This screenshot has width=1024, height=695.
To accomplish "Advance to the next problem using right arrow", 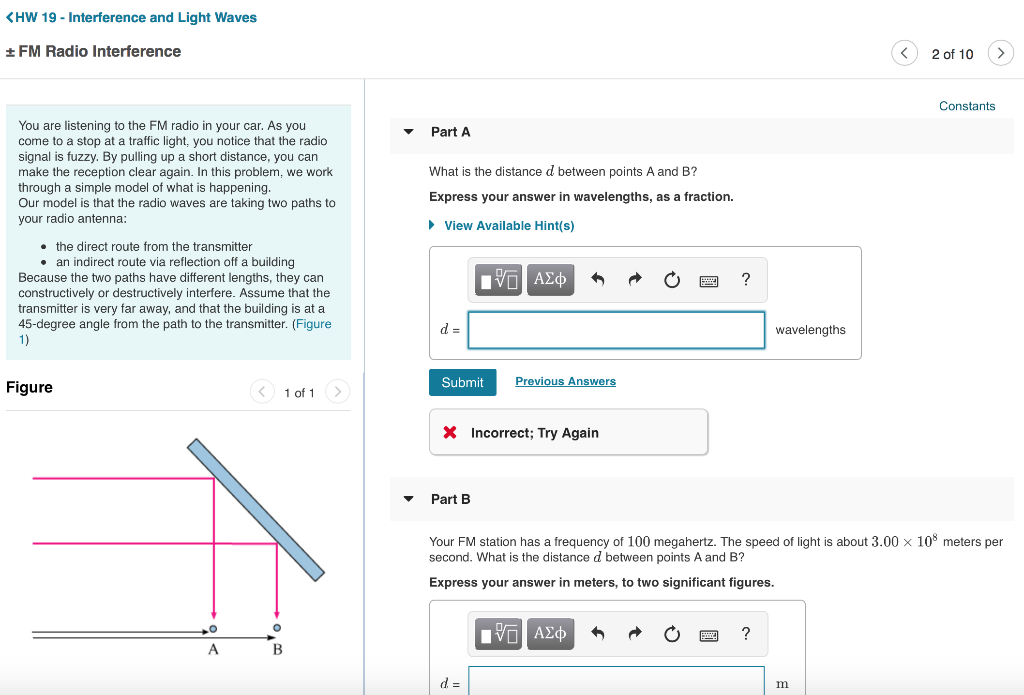I will 1000,53.
